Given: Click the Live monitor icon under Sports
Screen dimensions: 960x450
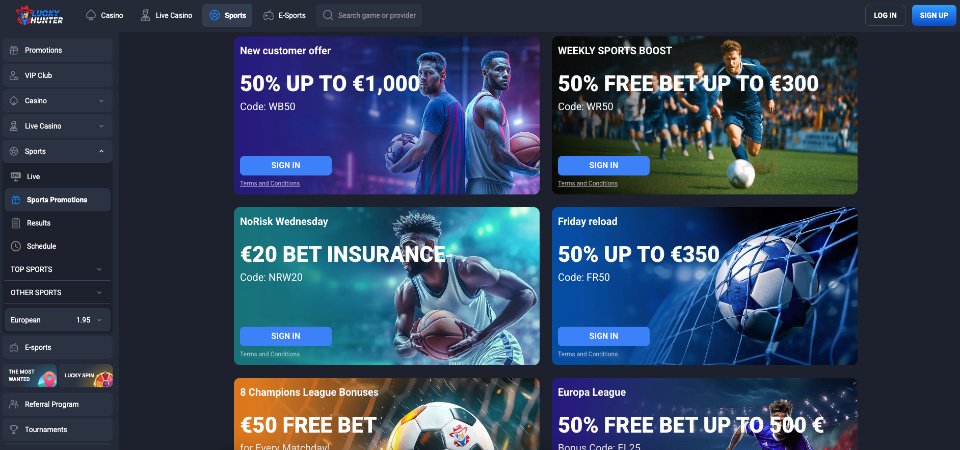Looking at the screenshot, I should [16, 176].
